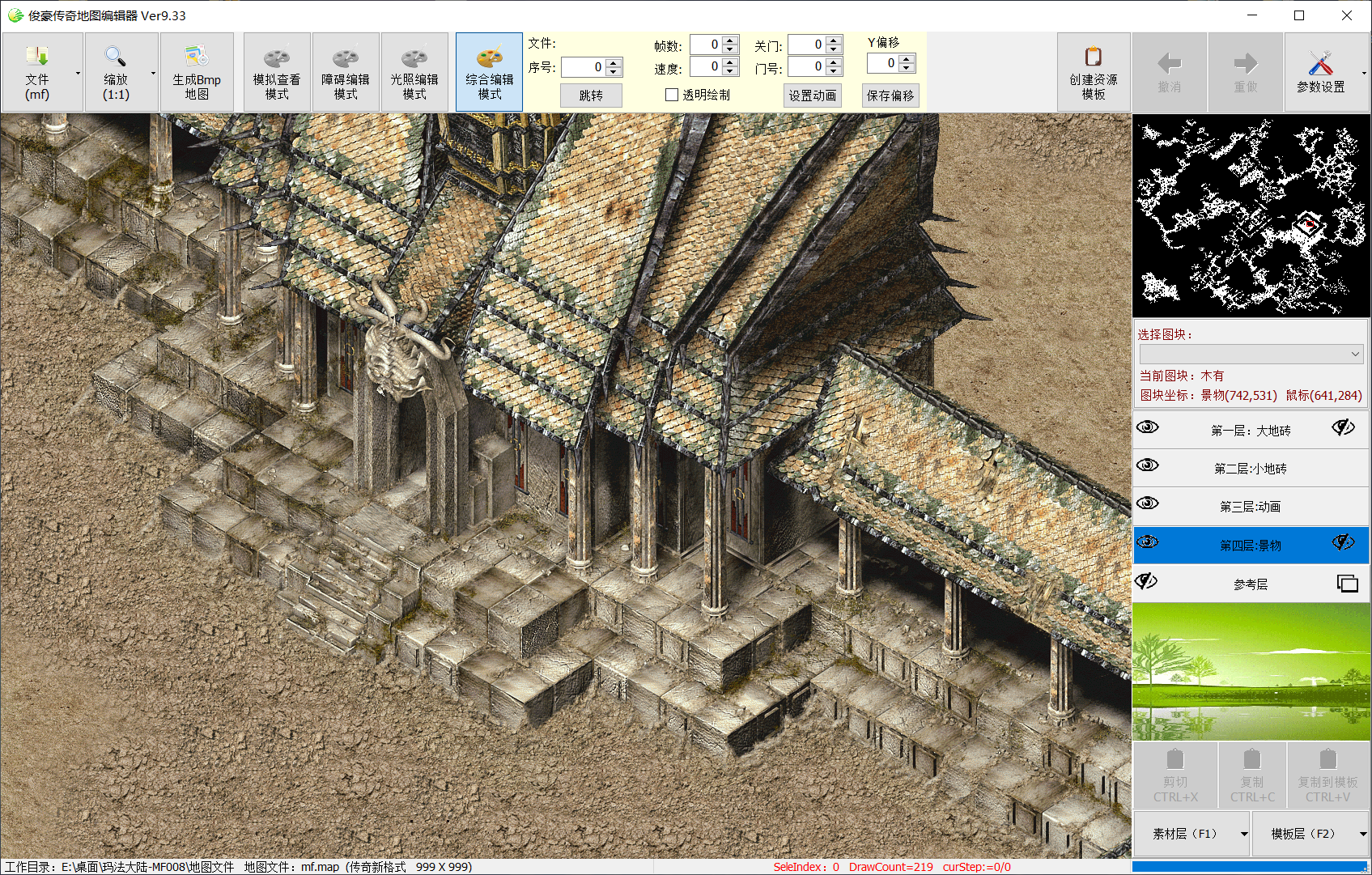Increase the 关门 spinner value
This screenshot has width=1372, height=875.
tap(834, 40)
